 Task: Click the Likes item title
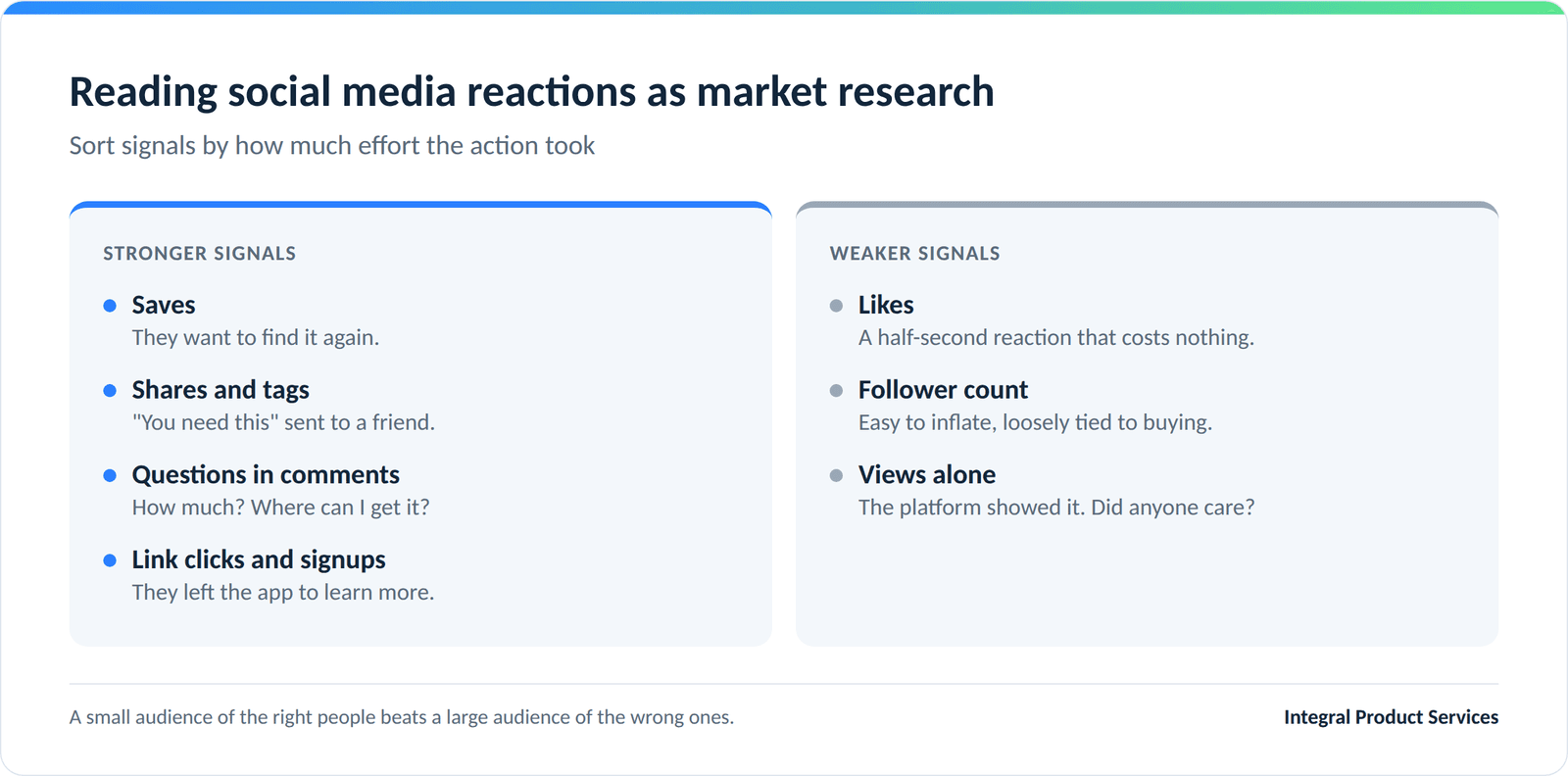pos(886,306)
